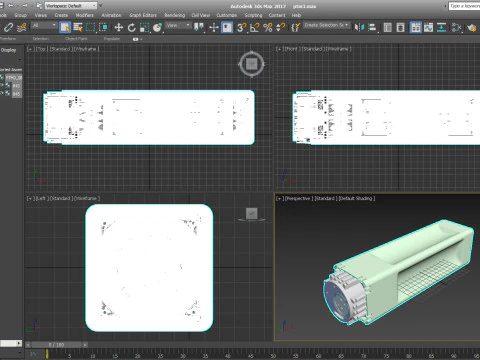Open the Animation menu

111,15
